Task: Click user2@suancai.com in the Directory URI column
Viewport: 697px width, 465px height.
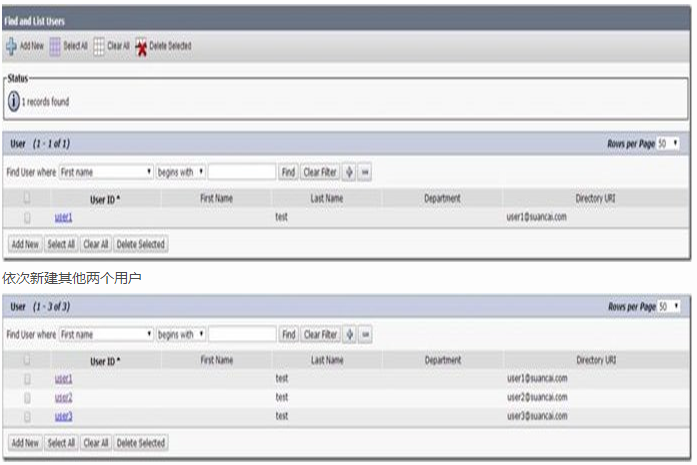Action: point(537,397)
